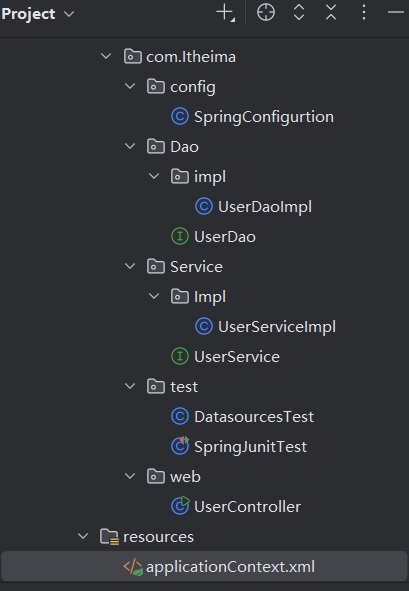Collapse the config package chevron

pyautogui.click(x=130, y=86)
